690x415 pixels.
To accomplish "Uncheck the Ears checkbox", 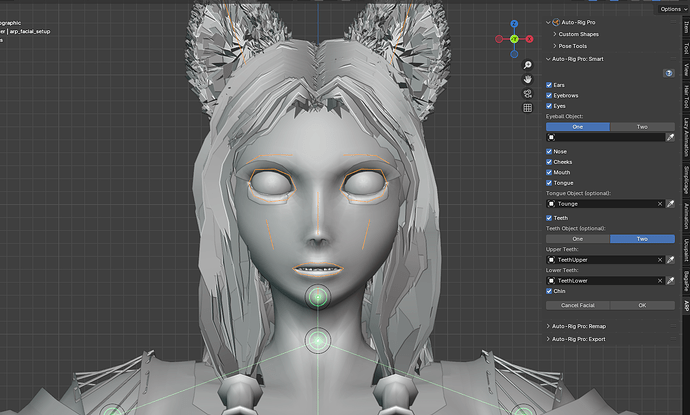I will [549, 85].
